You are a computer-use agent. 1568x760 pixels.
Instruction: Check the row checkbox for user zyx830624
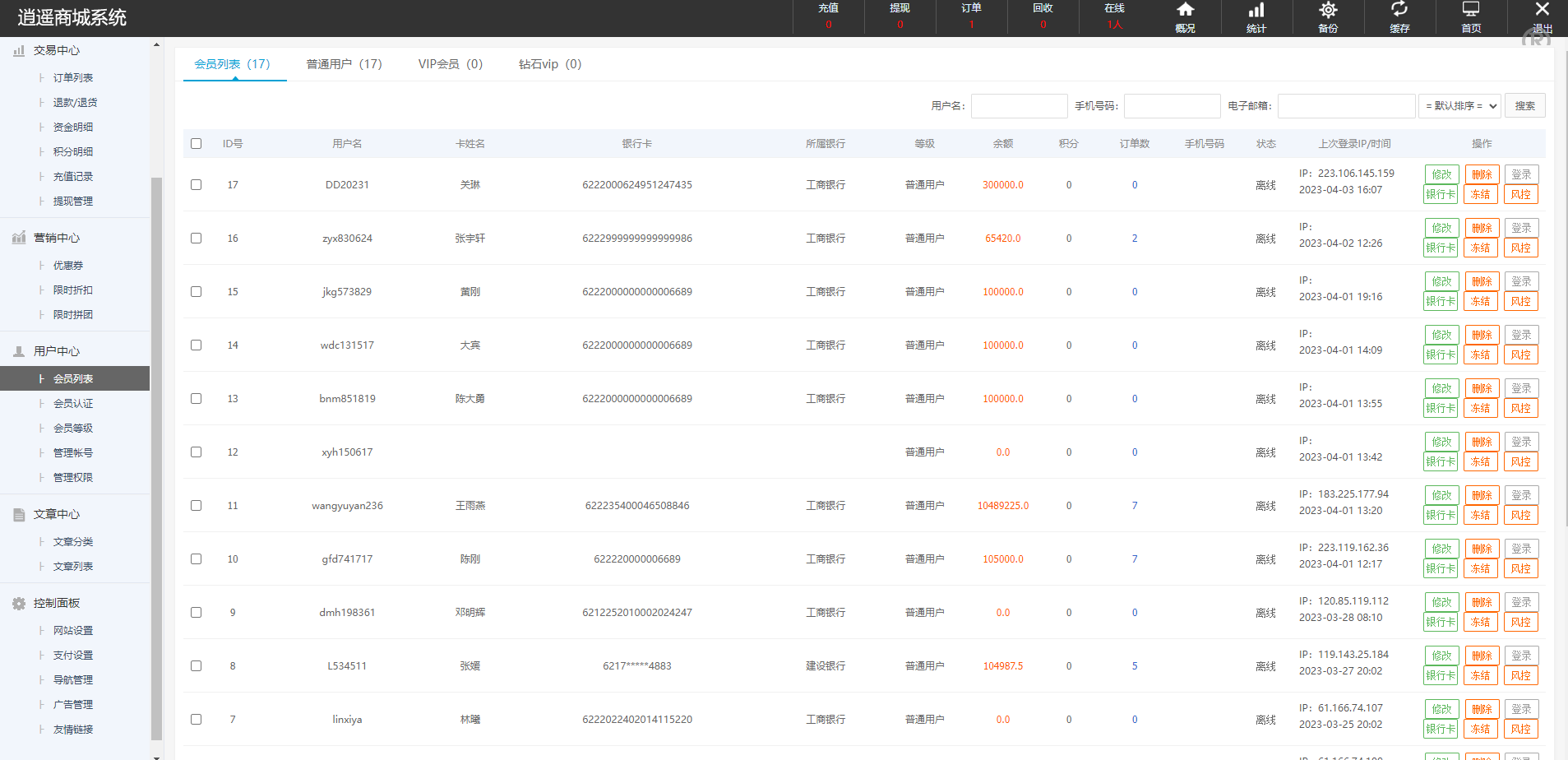point(196,238)
